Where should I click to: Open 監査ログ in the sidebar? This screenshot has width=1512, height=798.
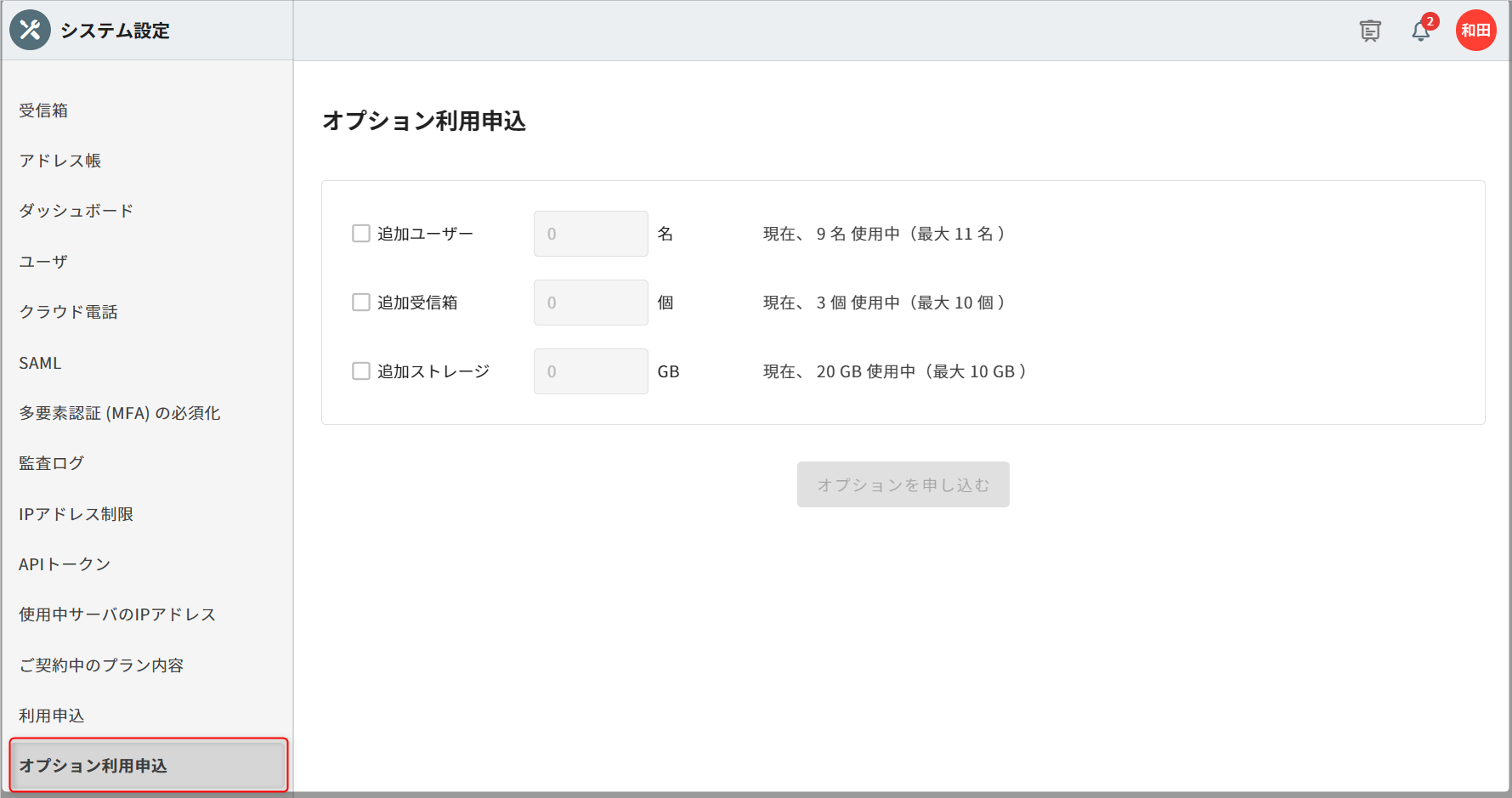51,463
